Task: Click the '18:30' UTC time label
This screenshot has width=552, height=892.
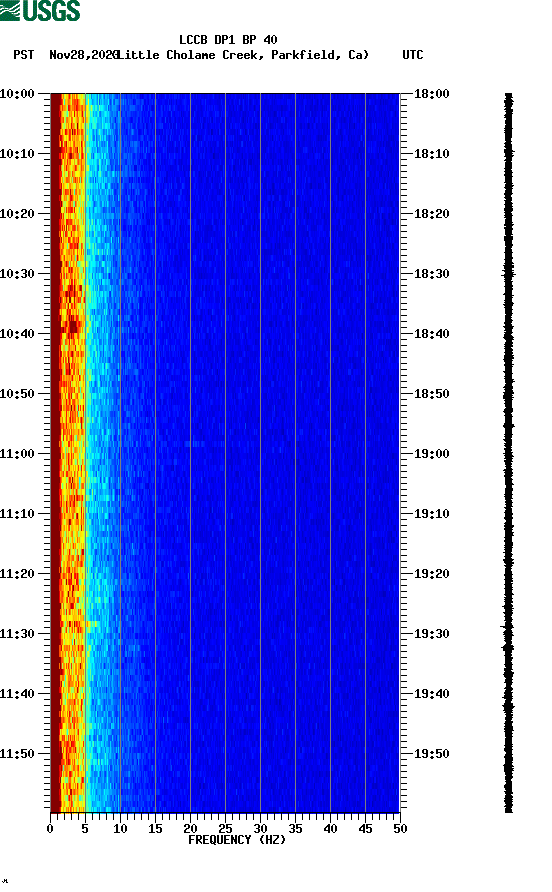Action: tap(431, 274)
